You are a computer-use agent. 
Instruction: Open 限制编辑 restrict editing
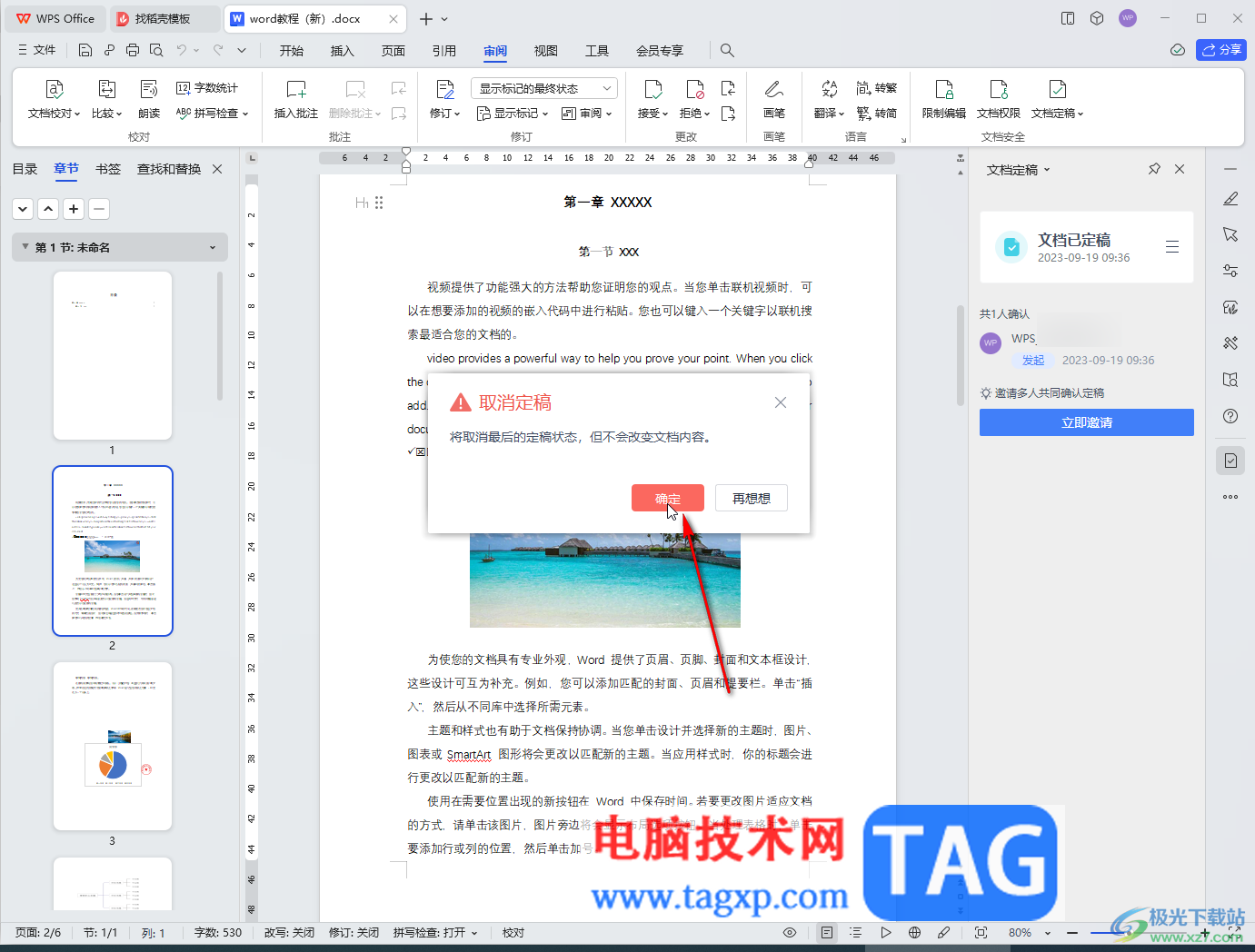tap(944, 100)
